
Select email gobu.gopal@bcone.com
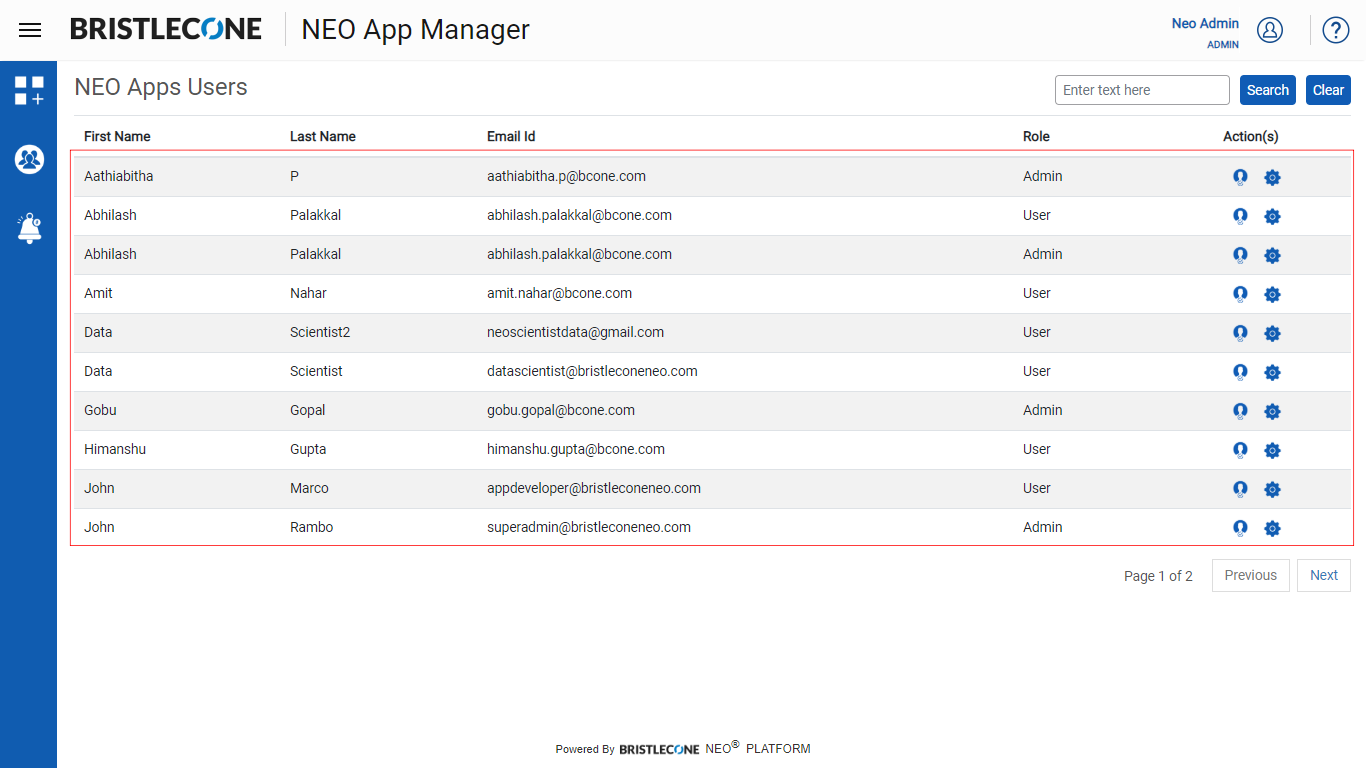[561, 410]
